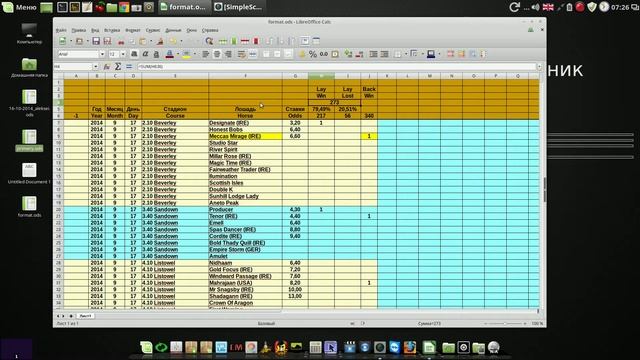The image size is (640, 360).
Task: Click the Open document icon
Action: [x=79, y=41]
